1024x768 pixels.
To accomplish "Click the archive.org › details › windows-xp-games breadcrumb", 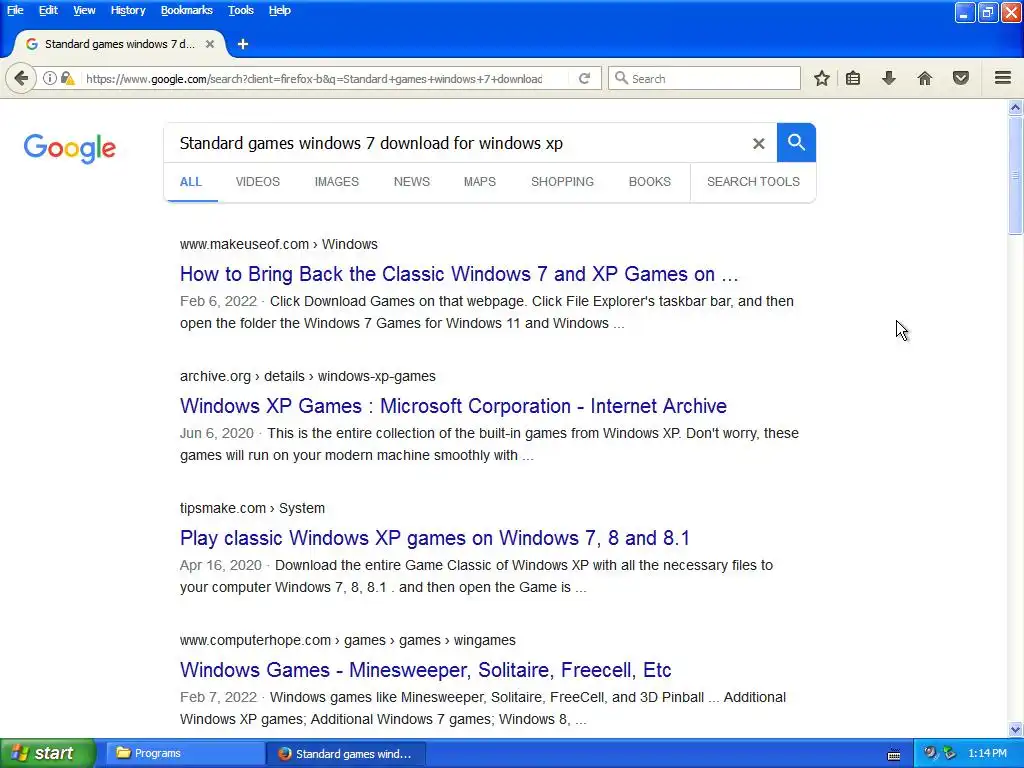I will pyautogui.click(x=308, y=376).
